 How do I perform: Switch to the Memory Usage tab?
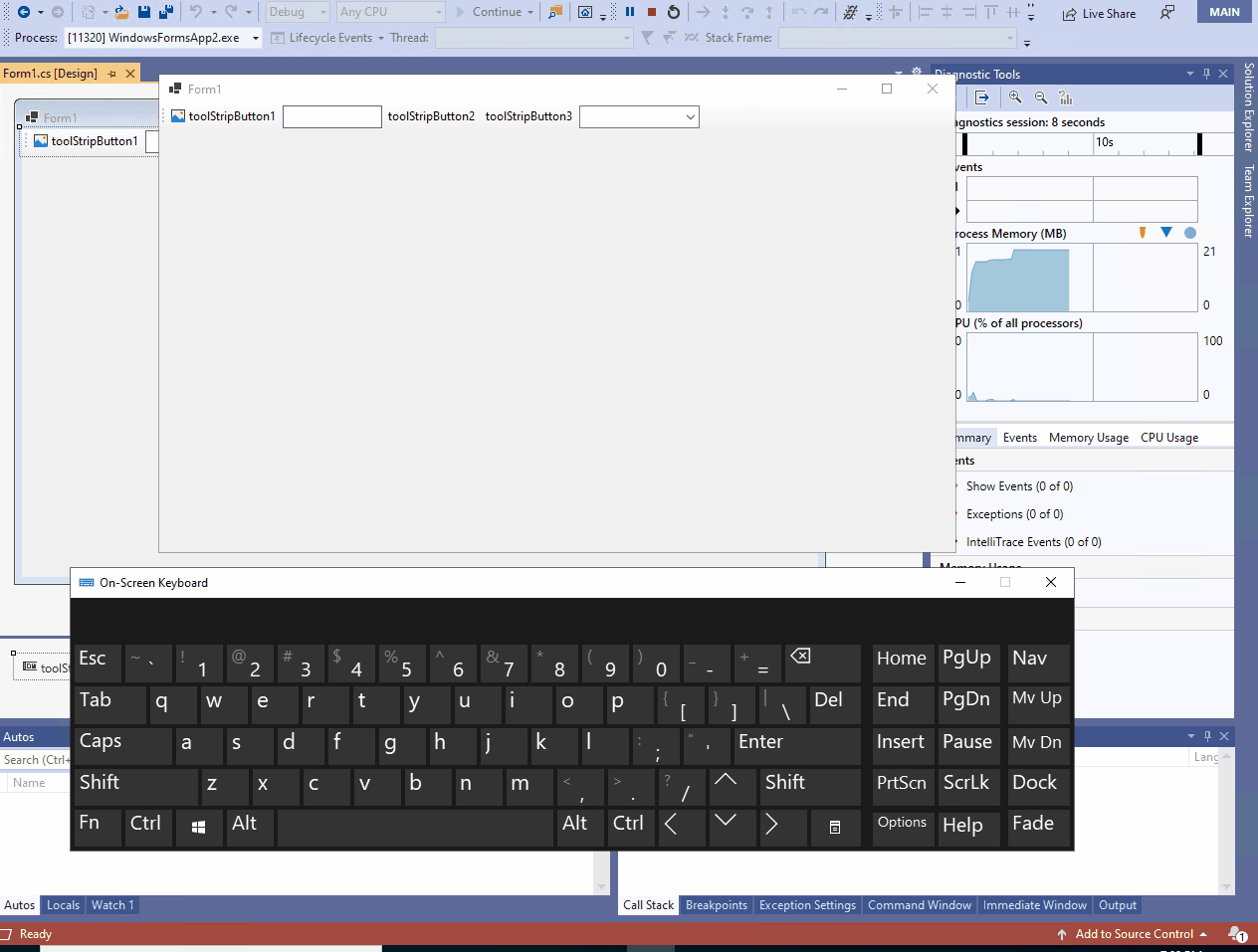click(1089, 438)
